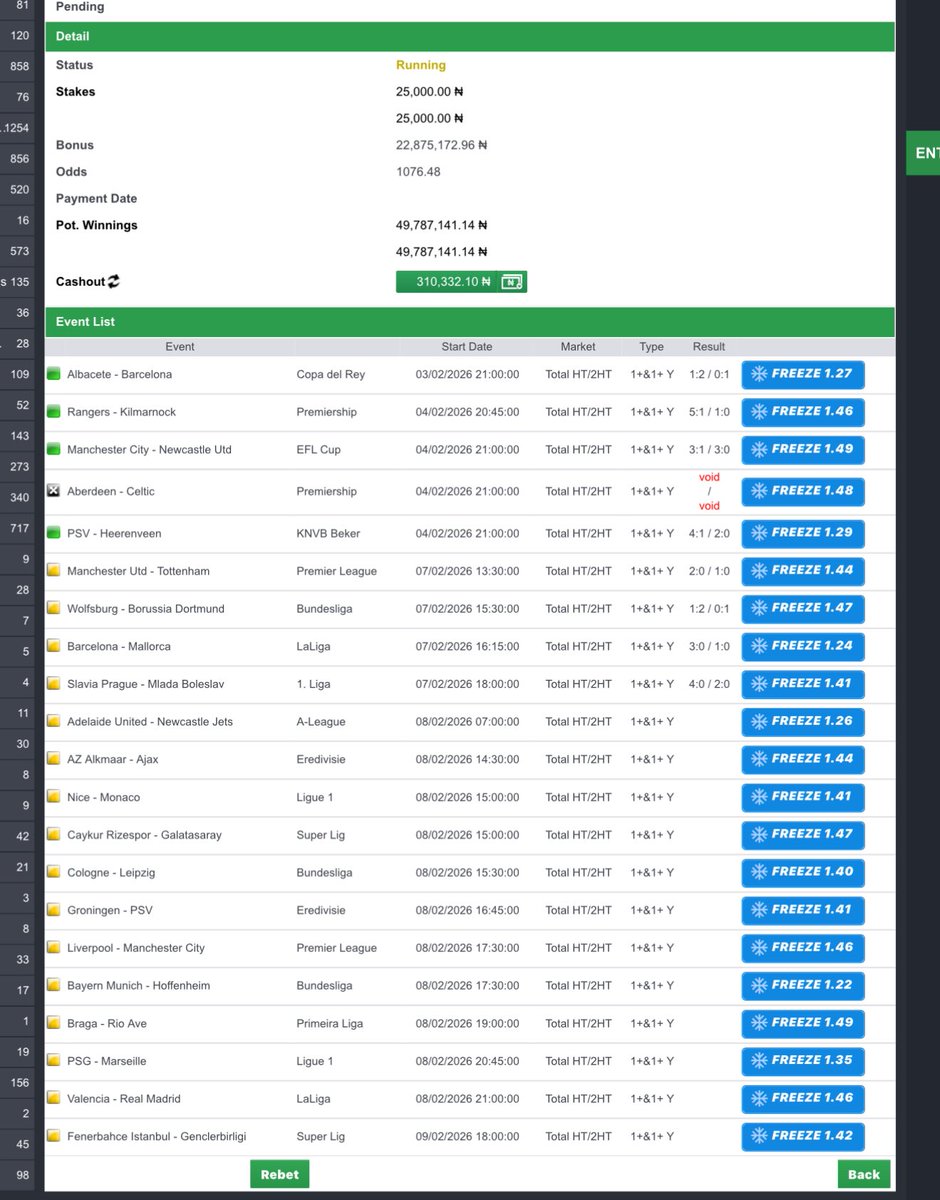Freeze Manchester City - Newcastle at 1.49
Viewport: 940px width, 1200px height.
pyautogui.click(x=803, y=450)
